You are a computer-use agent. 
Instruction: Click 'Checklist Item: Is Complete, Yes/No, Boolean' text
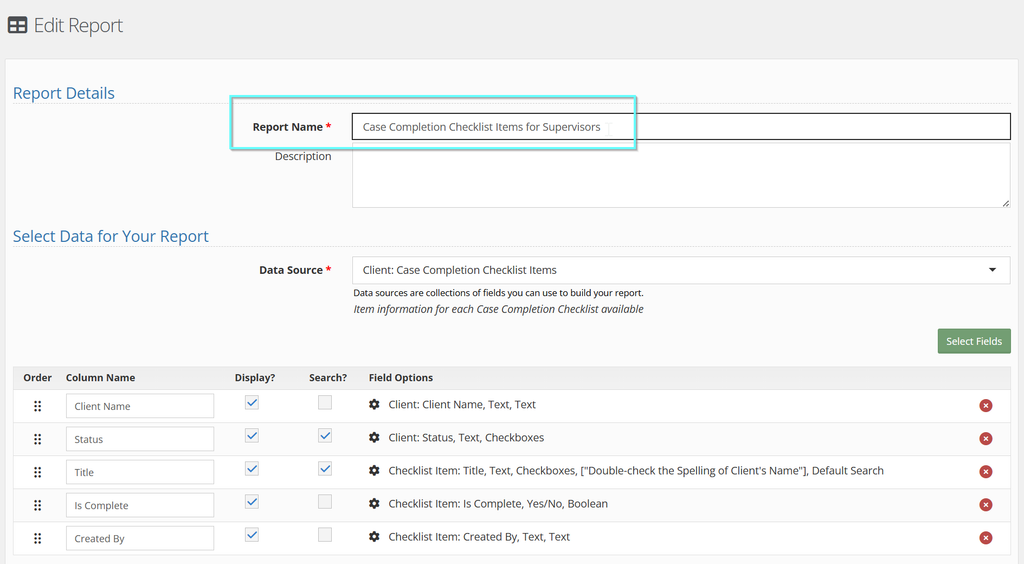(x=498, y=504)
